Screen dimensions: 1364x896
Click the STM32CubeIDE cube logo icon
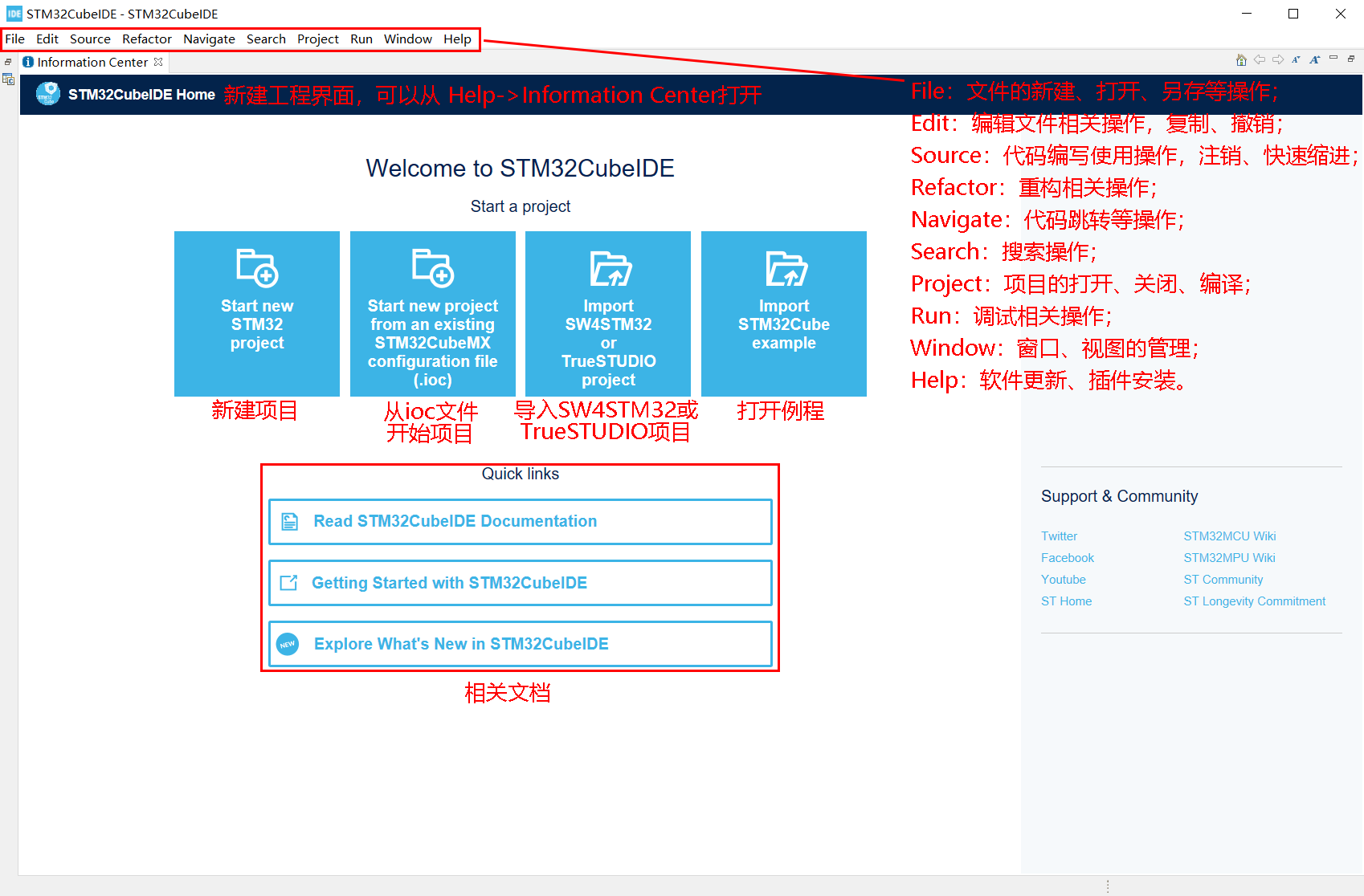pos(48,94)
